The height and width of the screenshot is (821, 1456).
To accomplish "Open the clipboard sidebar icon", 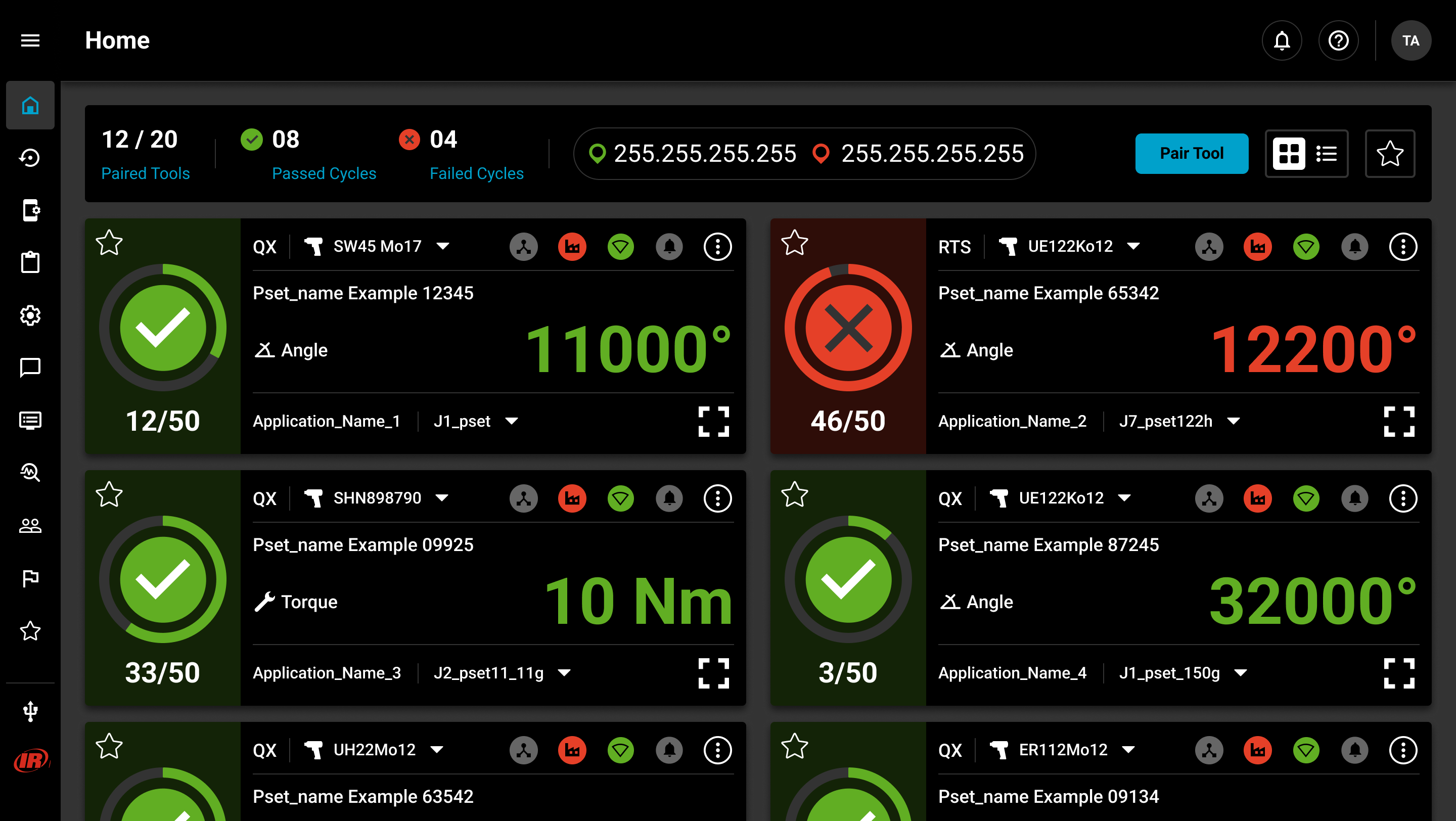I will pyautogui.click(x=30, y=263).
